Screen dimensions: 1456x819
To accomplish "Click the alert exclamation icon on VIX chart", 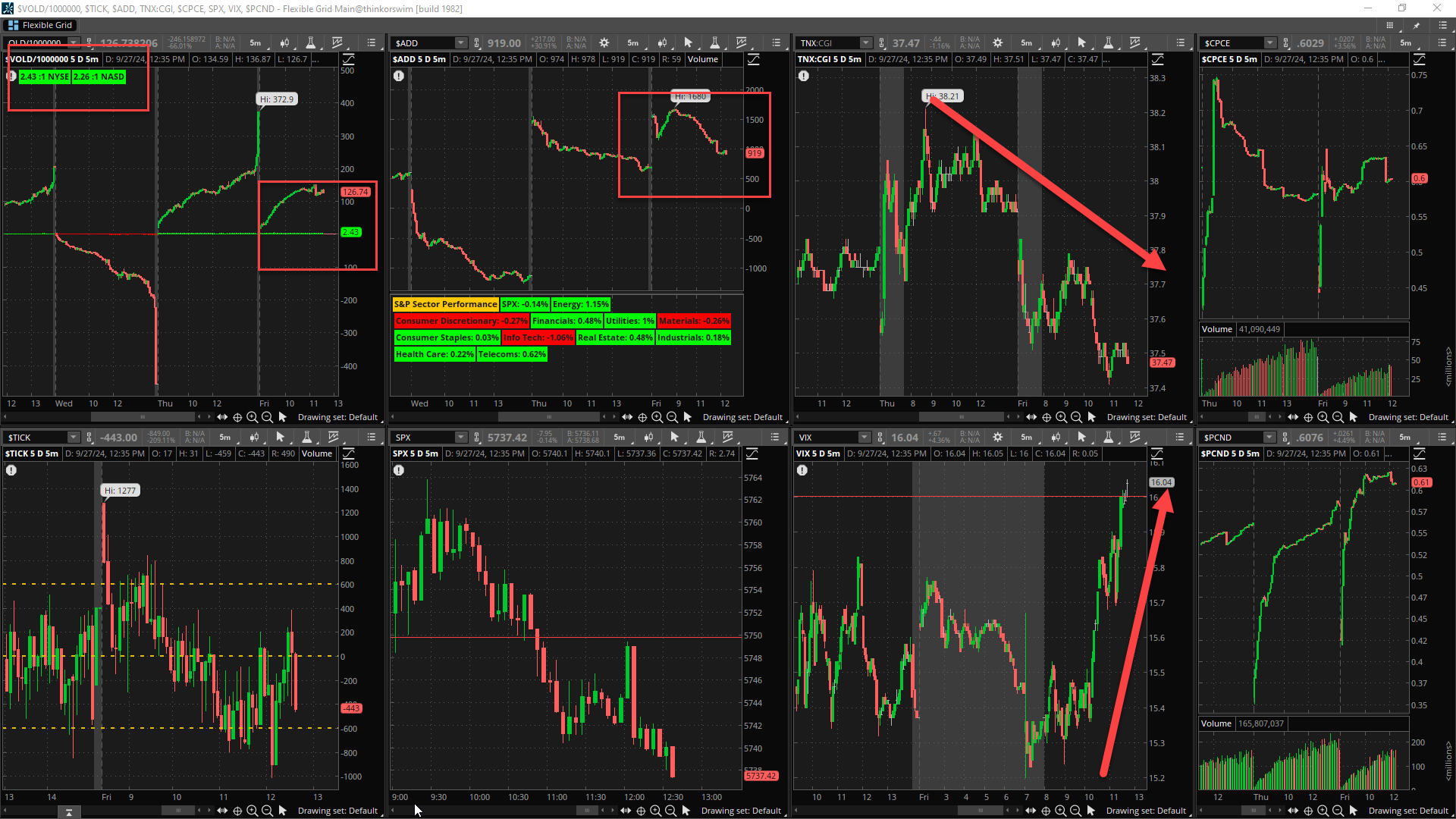I will (802, 470).
